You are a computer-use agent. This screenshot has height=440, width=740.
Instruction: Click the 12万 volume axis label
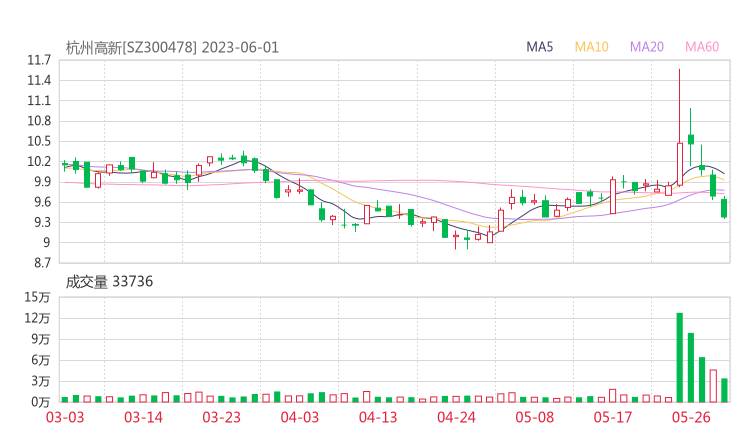coord(37,319)
